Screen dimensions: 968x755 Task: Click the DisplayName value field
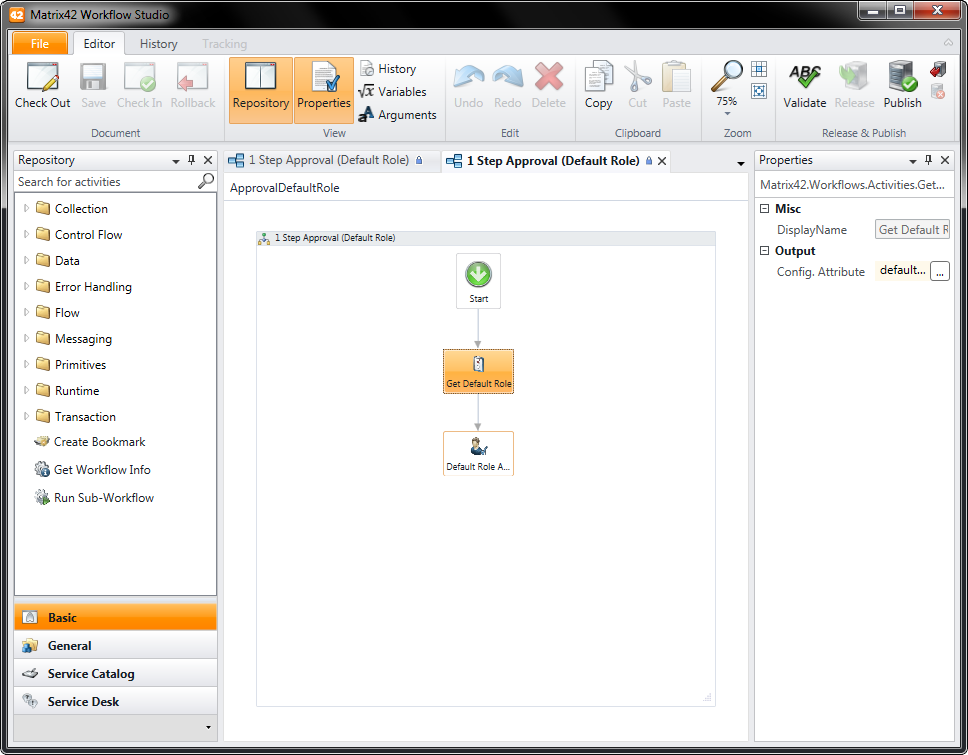[912, 230]
